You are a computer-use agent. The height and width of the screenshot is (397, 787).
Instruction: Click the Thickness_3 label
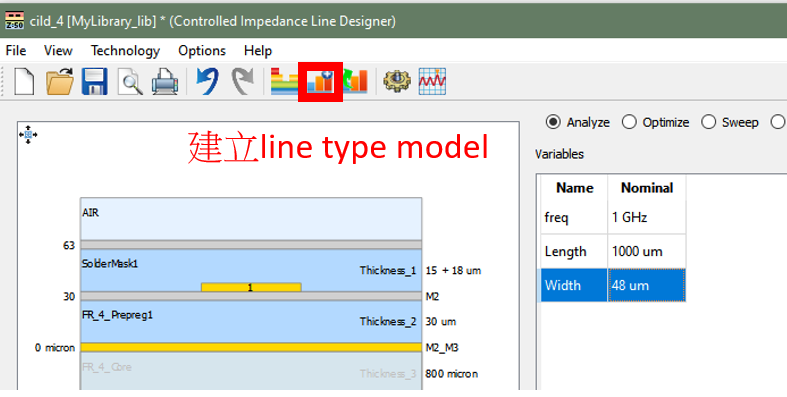click(x=387, y=373)
